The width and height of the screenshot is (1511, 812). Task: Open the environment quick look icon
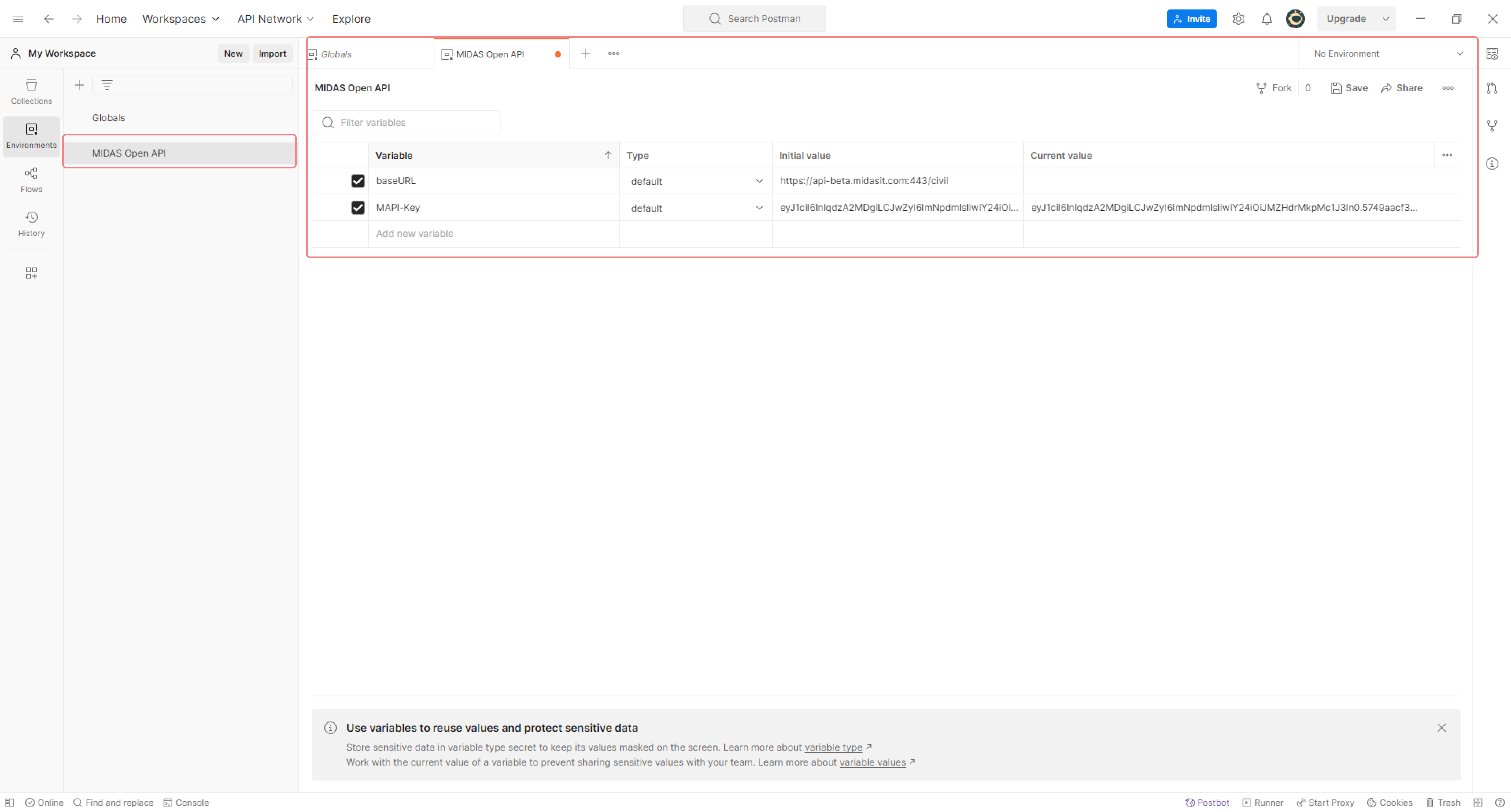click(x=1492, y=54)
